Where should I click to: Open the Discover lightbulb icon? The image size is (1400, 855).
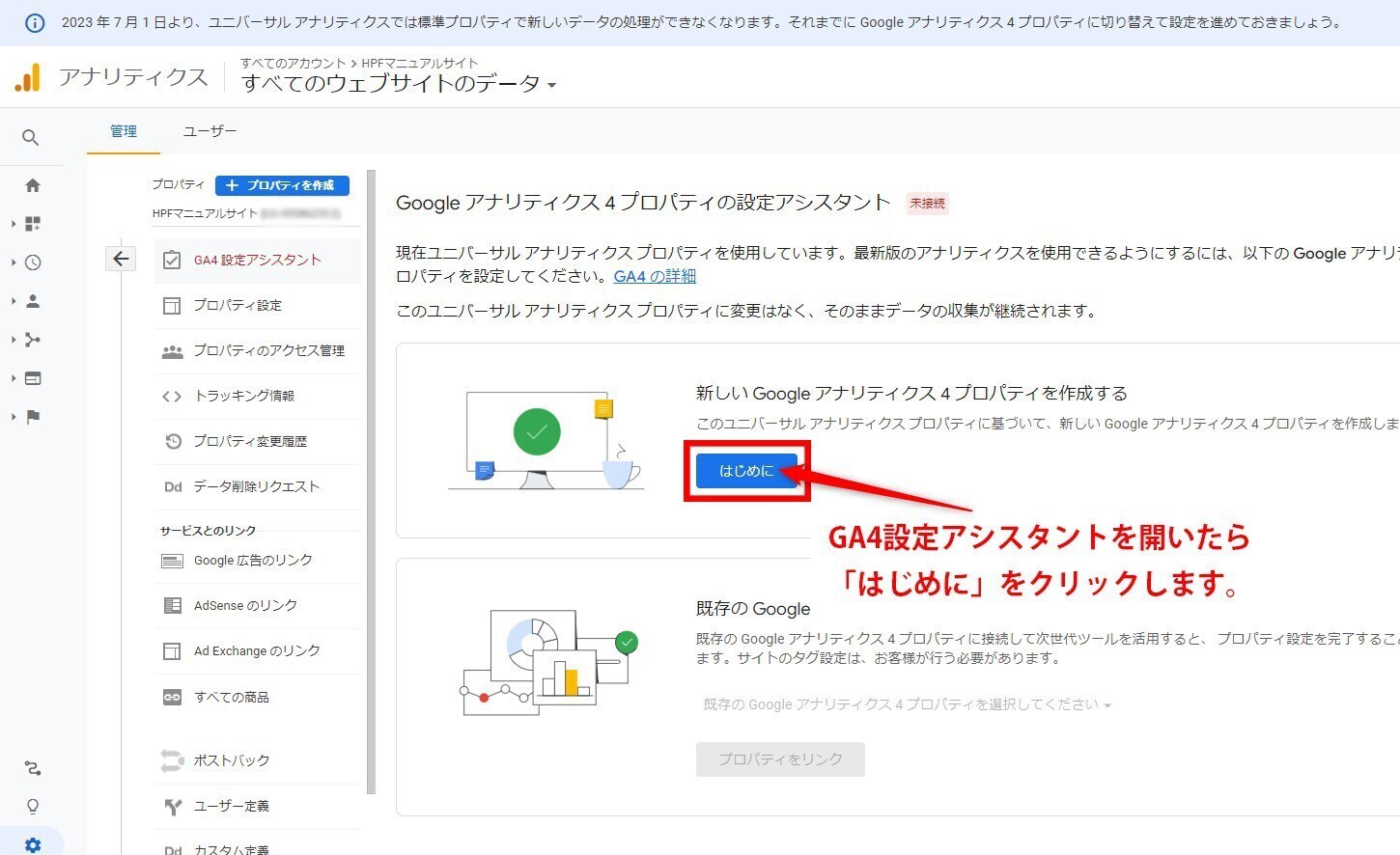tap(33, 807)
